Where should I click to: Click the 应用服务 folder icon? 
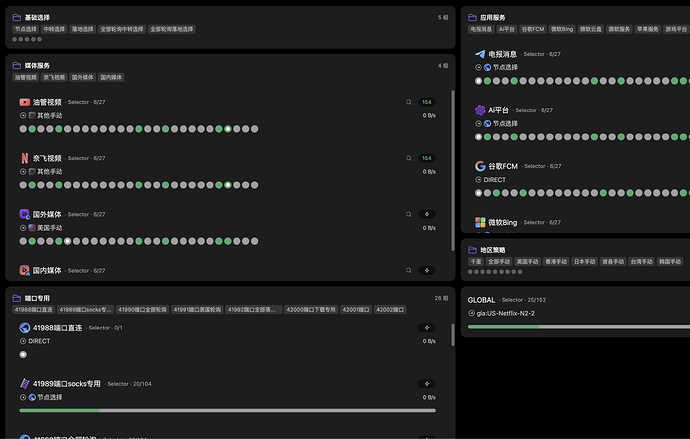(472, 18)
